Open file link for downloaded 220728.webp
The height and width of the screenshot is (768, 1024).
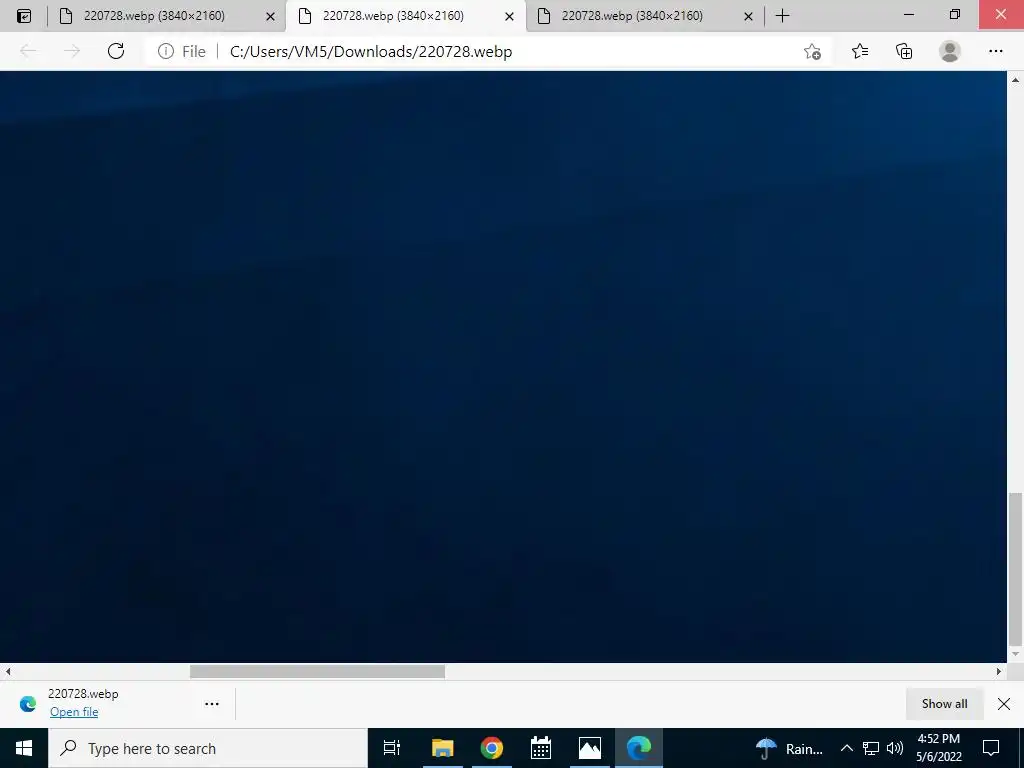74,712
